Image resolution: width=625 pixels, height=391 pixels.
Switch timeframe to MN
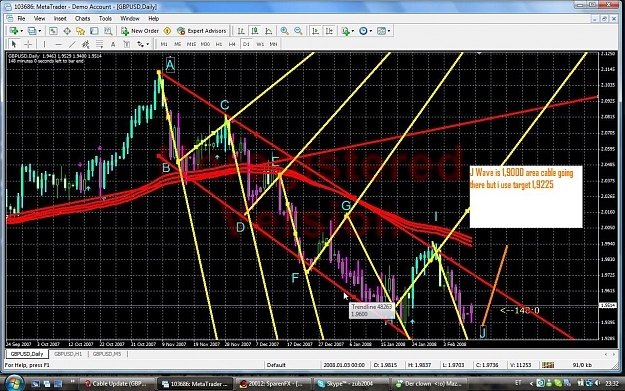pyautogui.click(x=273, y=44)
